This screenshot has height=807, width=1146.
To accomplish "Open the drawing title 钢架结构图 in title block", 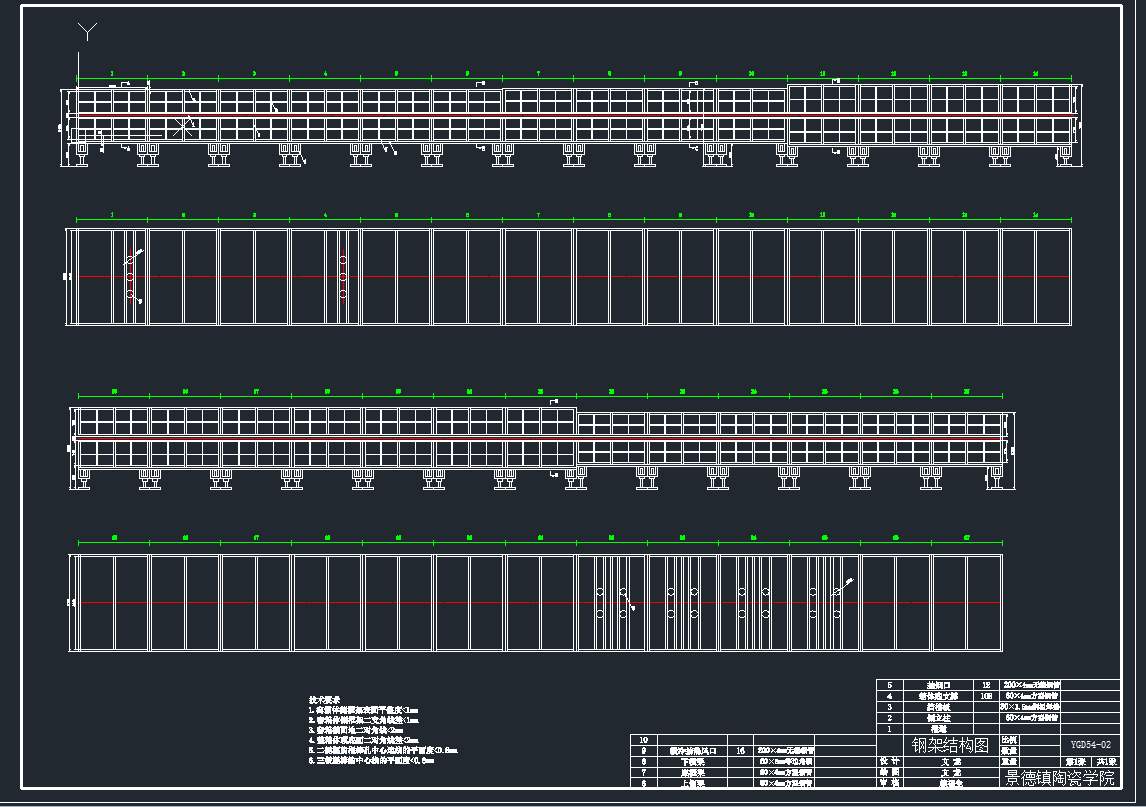I will tap(950, 744).
